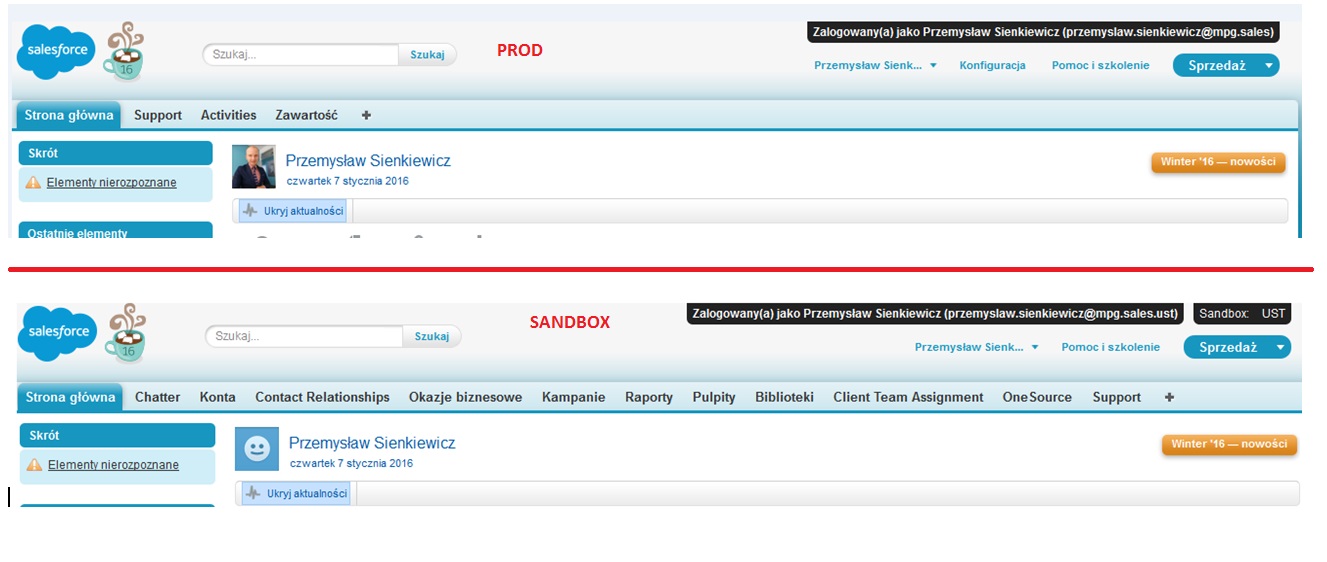This screenshot has height=562, width=1327.
Task: Click the Salesforce cloud logo in SANDBOX header
Action: (57, 333)
